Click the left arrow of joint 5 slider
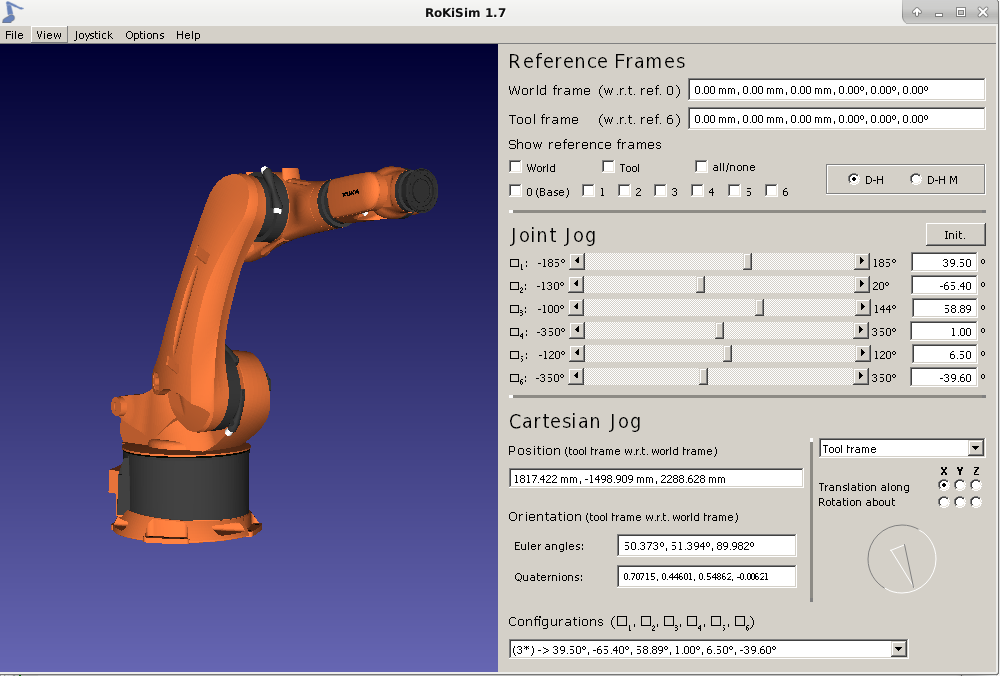Image resolution: width=1000 pixels, height=676 pixels. 577,353
